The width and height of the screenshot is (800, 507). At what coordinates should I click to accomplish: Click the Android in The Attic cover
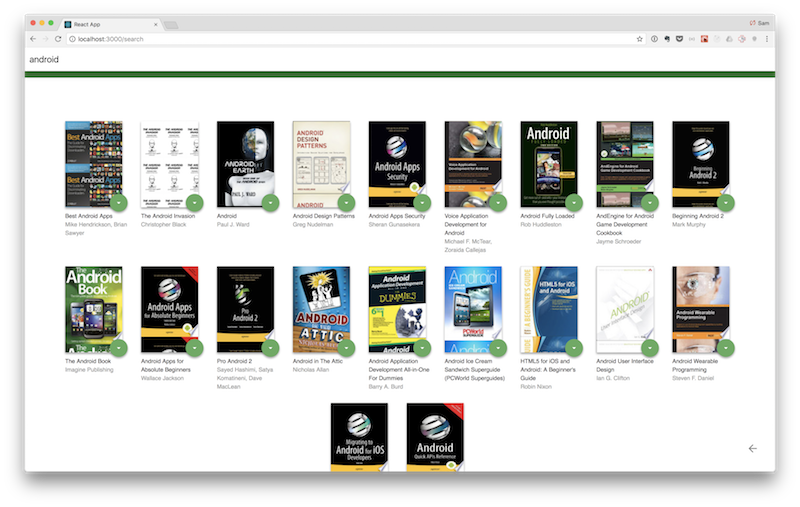point(321,310)
